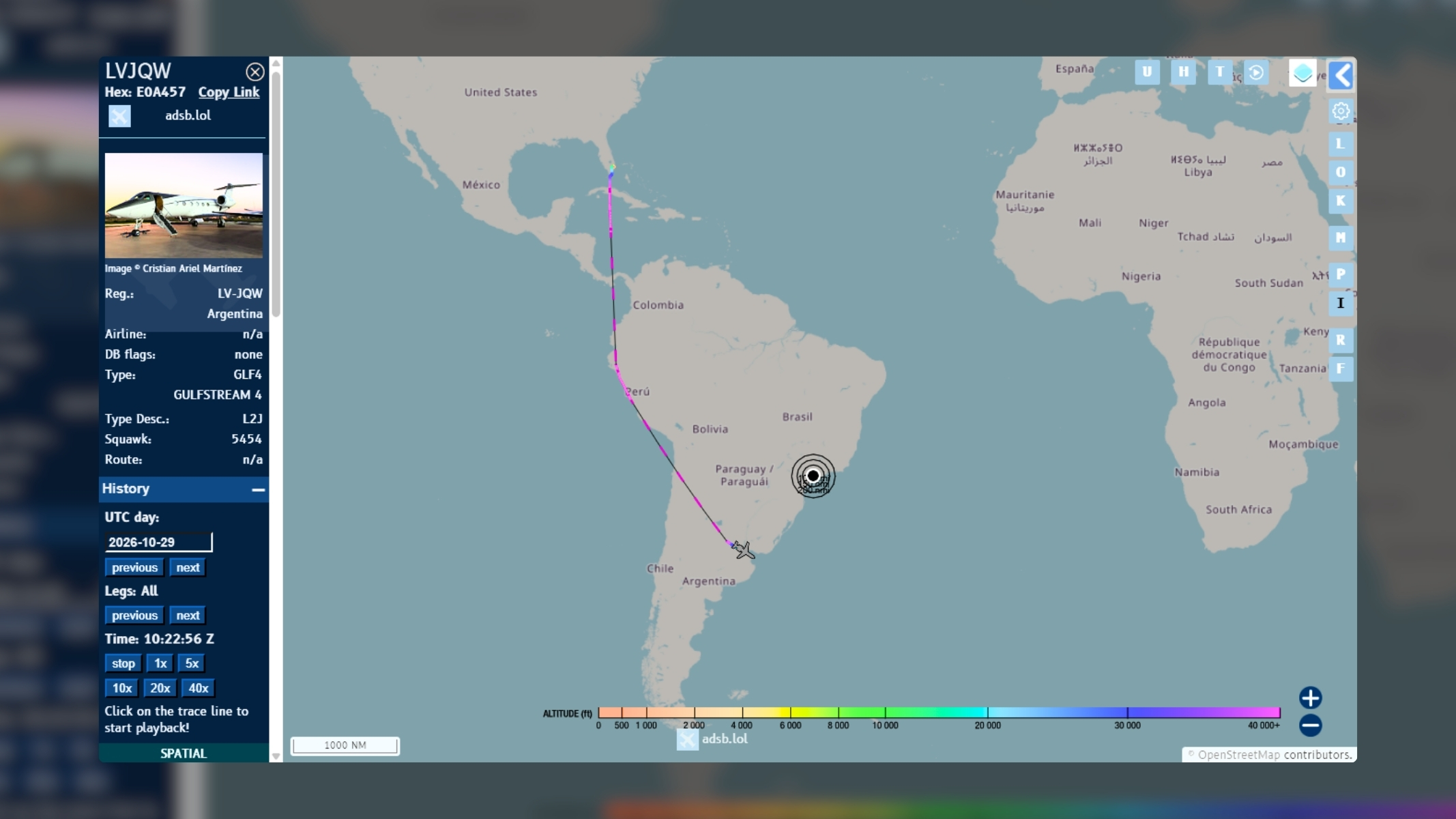Click the I map option button
The width and height of the screenshot is (1456, 819).
1341,303
